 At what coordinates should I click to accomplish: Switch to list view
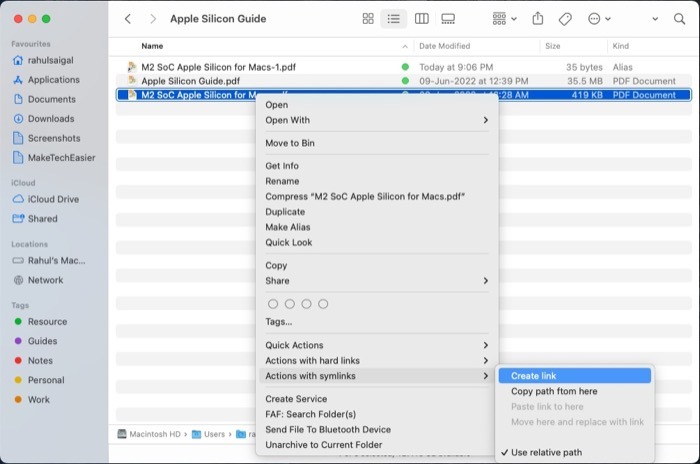point(393,19)
